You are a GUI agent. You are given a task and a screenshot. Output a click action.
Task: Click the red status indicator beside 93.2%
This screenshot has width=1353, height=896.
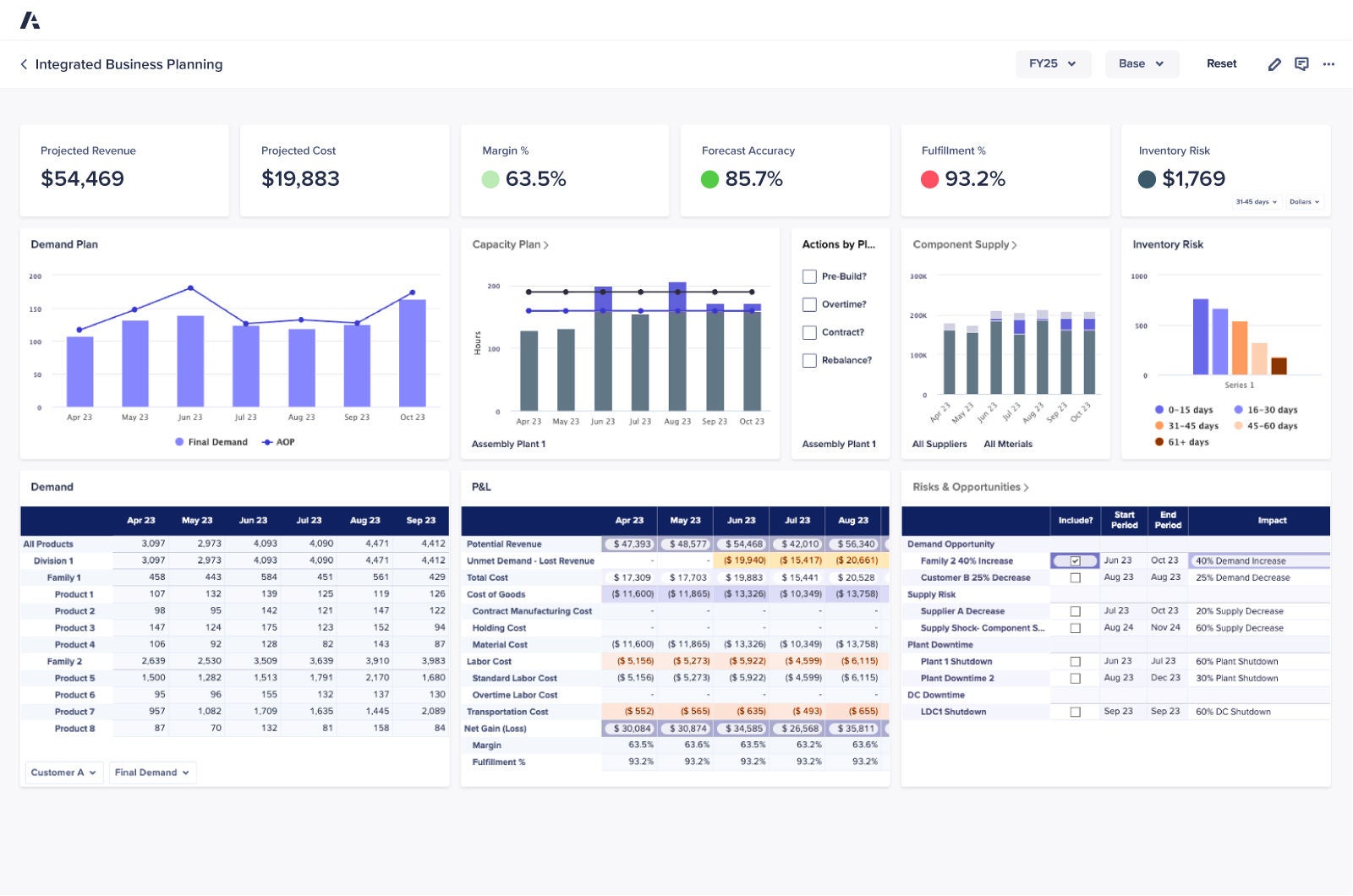(931, 179)
